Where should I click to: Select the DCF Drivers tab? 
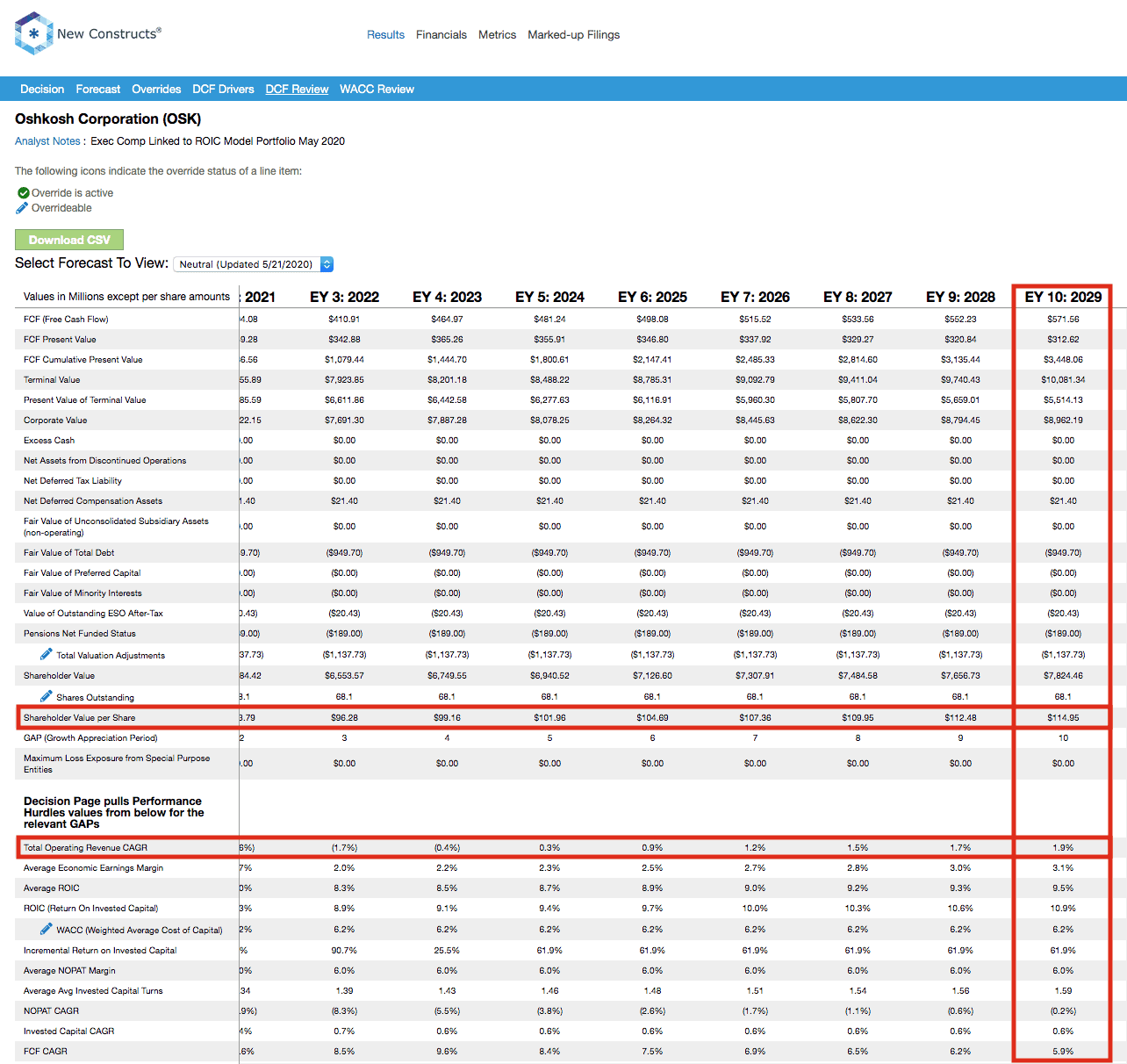click(223, 90)
